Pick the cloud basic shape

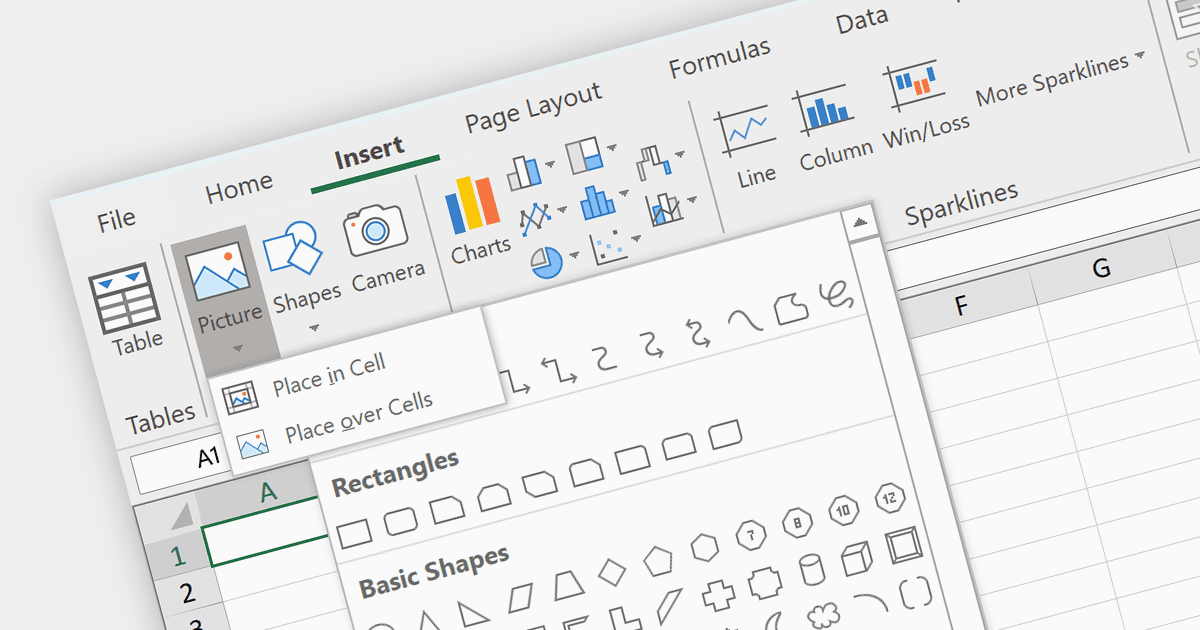click(x=823, y=615)
